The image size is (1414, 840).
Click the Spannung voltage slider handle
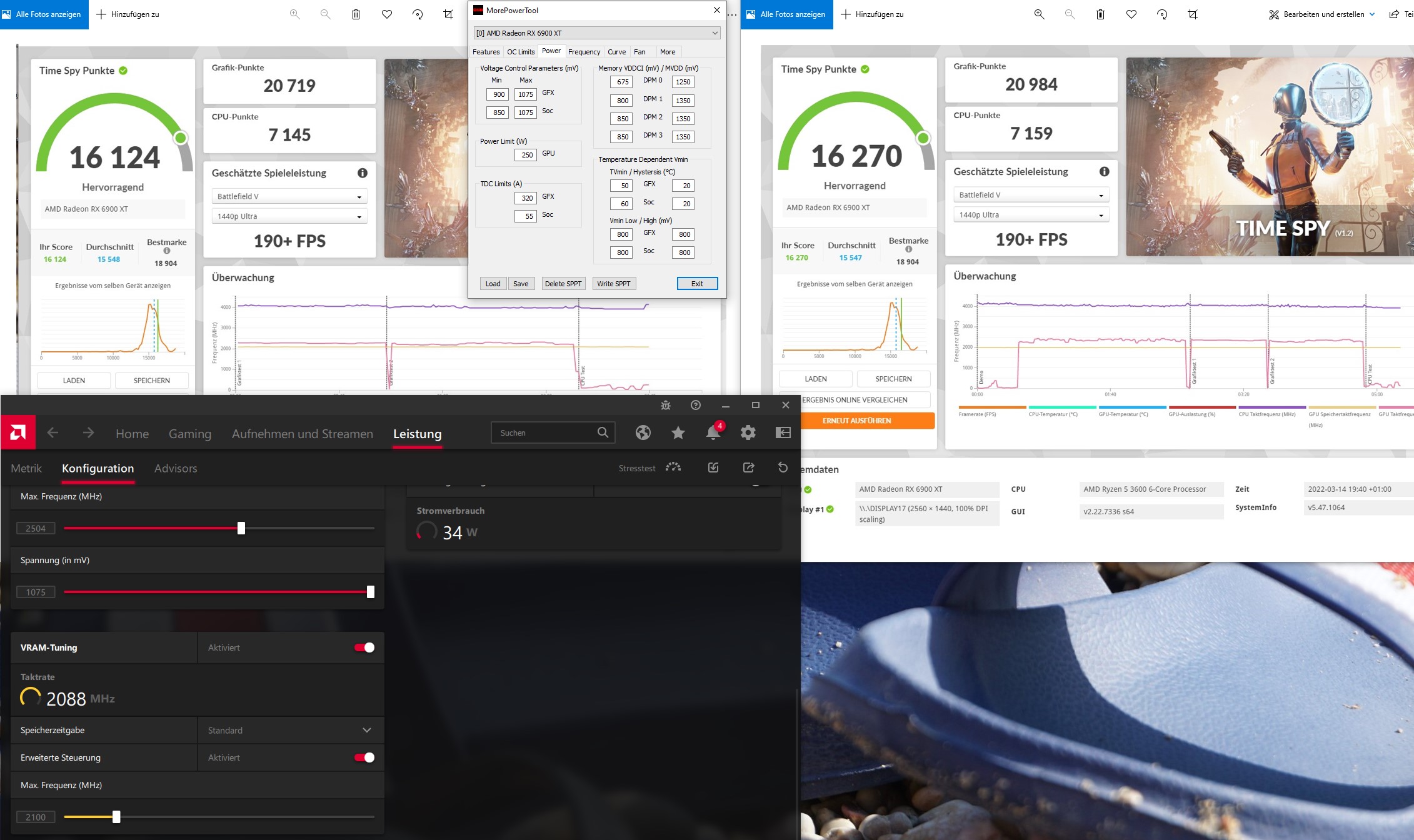point(371,592)
